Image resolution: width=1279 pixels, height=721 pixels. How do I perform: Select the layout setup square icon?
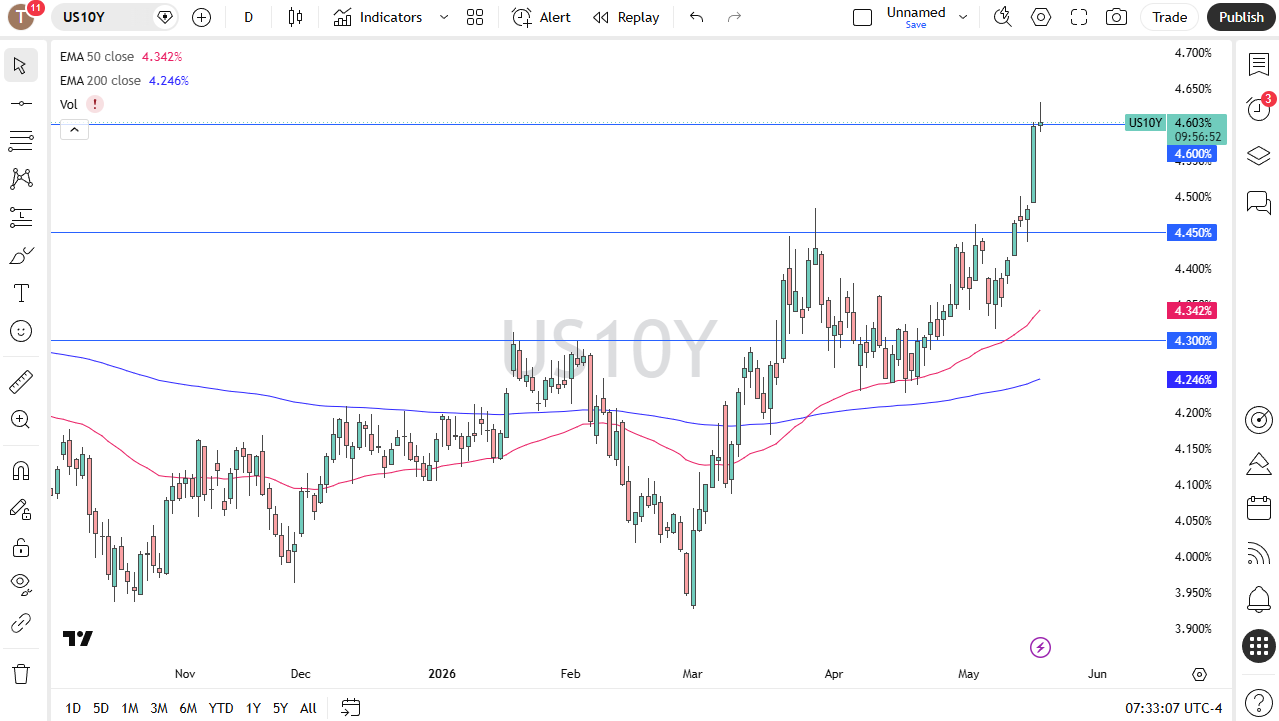[862, 17]
